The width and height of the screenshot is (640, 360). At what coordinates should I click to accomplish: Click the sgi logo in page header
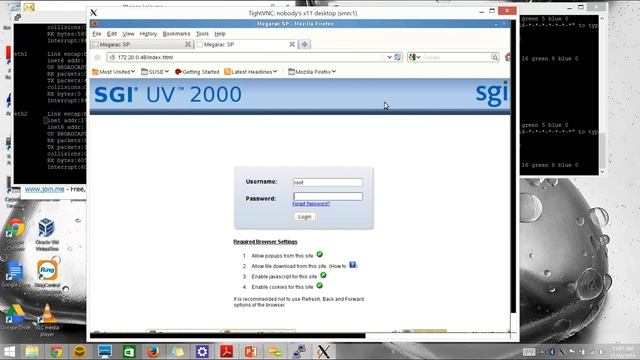tap(492, 93)
